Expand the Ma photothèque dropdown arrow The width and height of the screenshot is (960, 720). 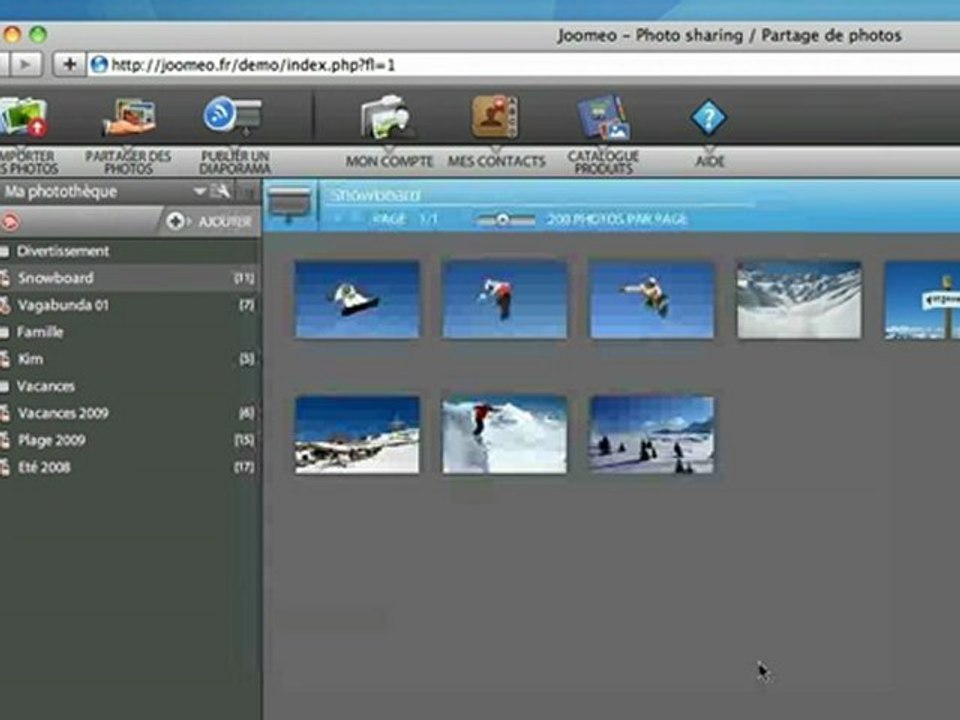(x=200, y=192)
